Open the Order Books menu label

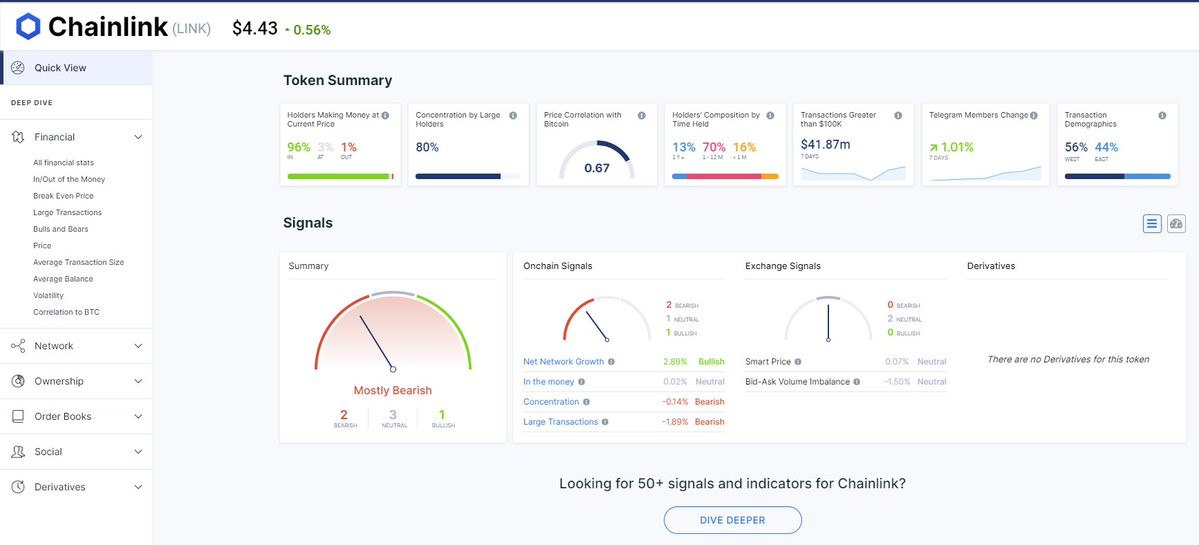63,417
